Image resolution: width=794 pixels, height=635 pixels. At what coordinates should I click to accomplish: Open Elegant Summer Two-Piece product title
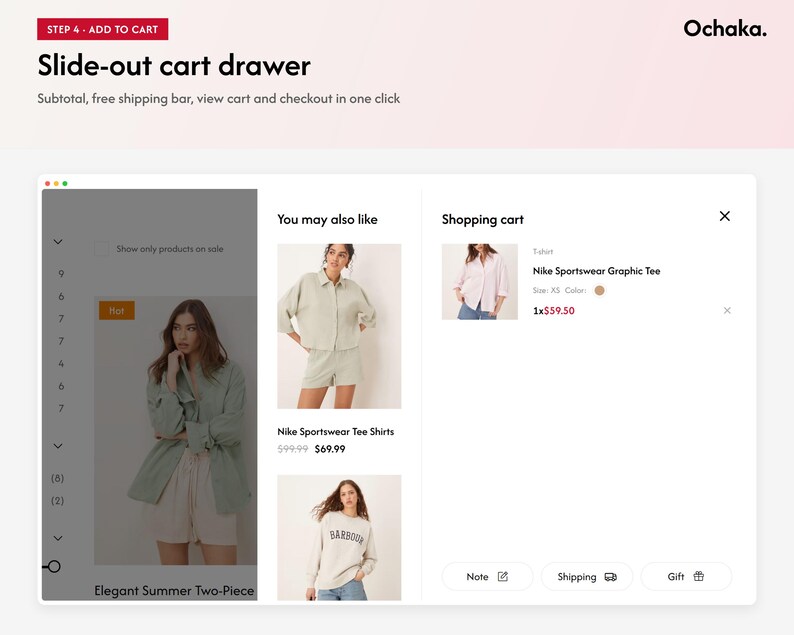174,590
